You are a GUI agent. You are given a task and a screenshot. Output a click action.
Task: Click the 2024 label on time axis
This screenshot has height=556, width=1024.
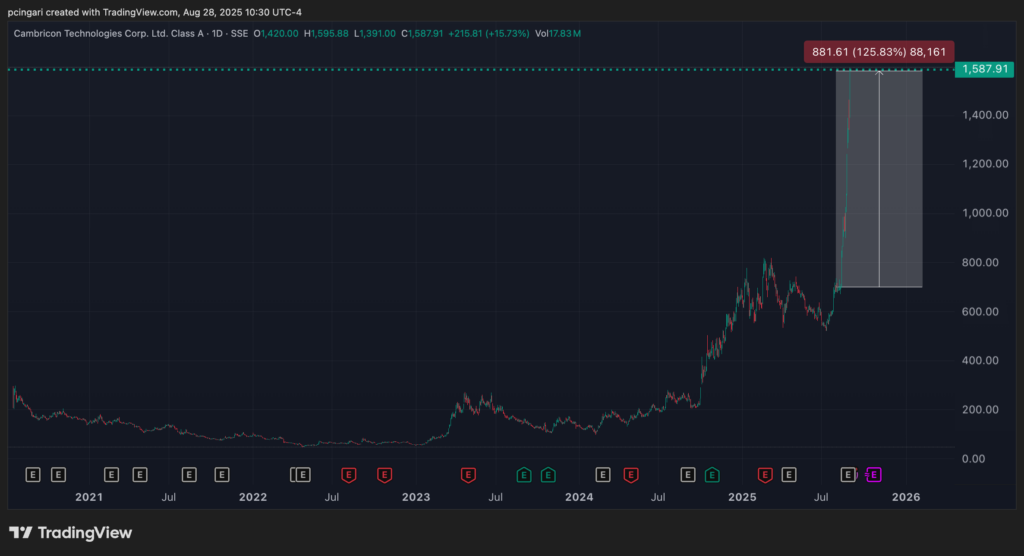pyautogui.click(x=579, y=497)
